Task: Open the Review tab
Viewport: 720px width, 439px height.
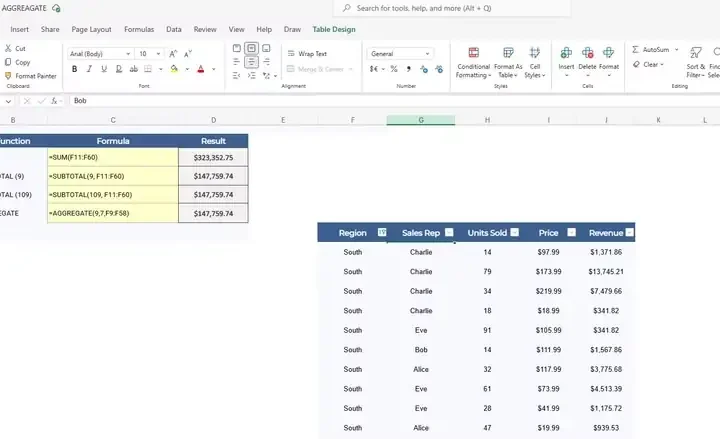Action: (205, 29)
